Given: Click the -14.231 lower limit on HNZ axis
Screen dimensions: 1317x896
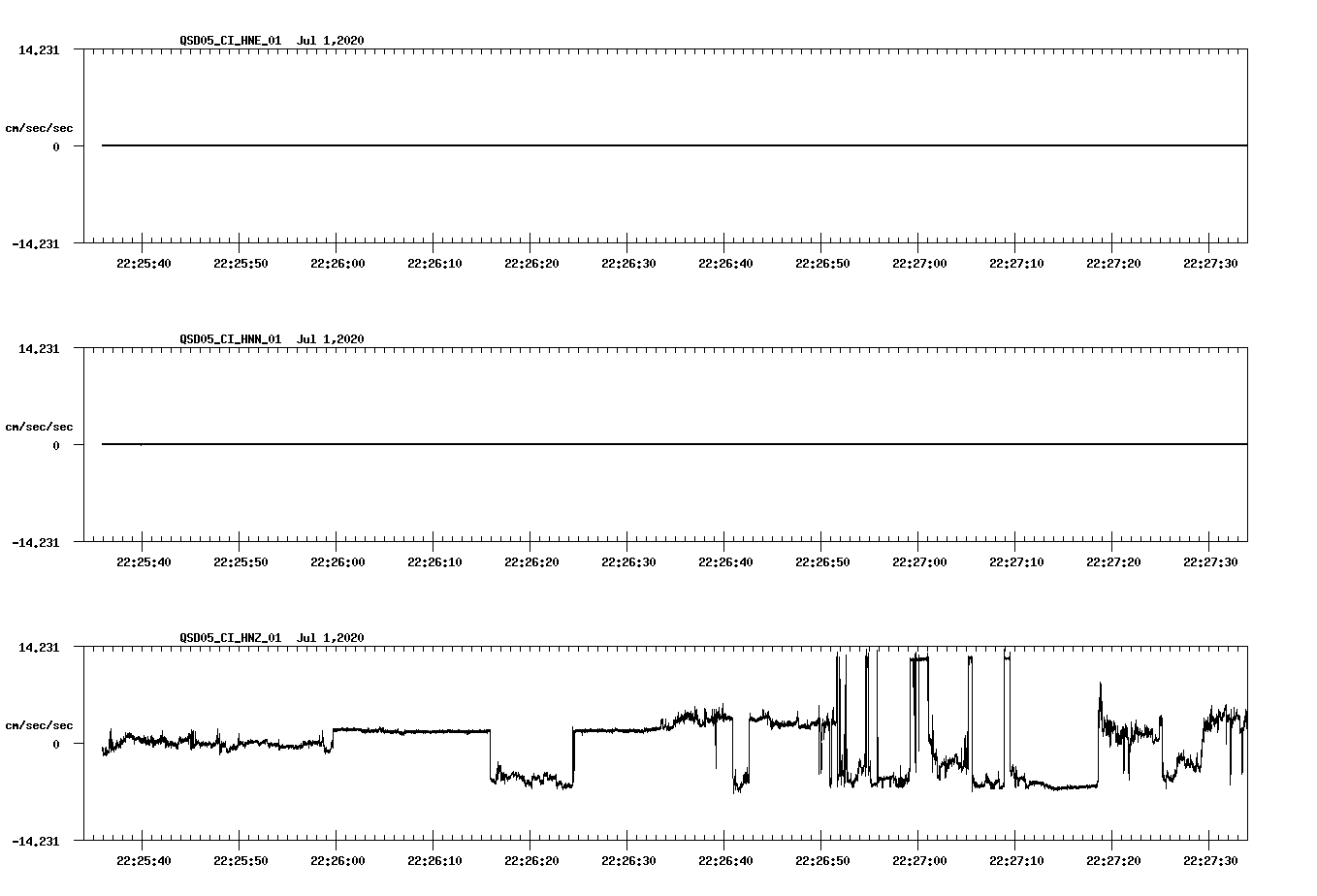Looking at the screenshot, I should pos(36,841).
